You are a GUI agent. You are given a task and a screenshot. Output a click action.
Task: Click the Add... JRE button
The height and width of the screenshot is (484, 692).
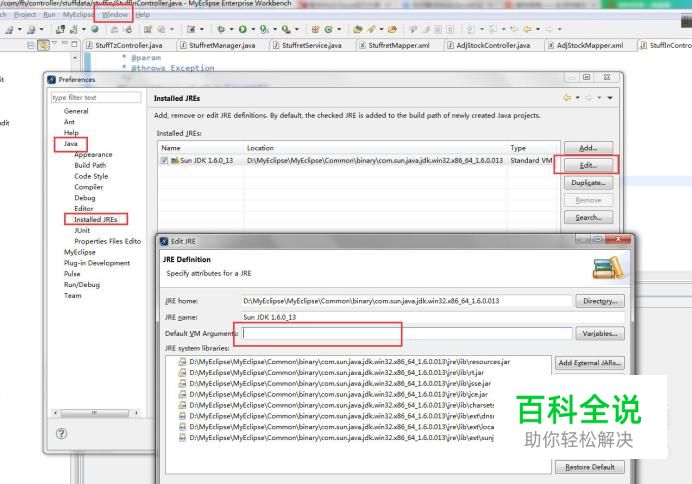[588, 148]
